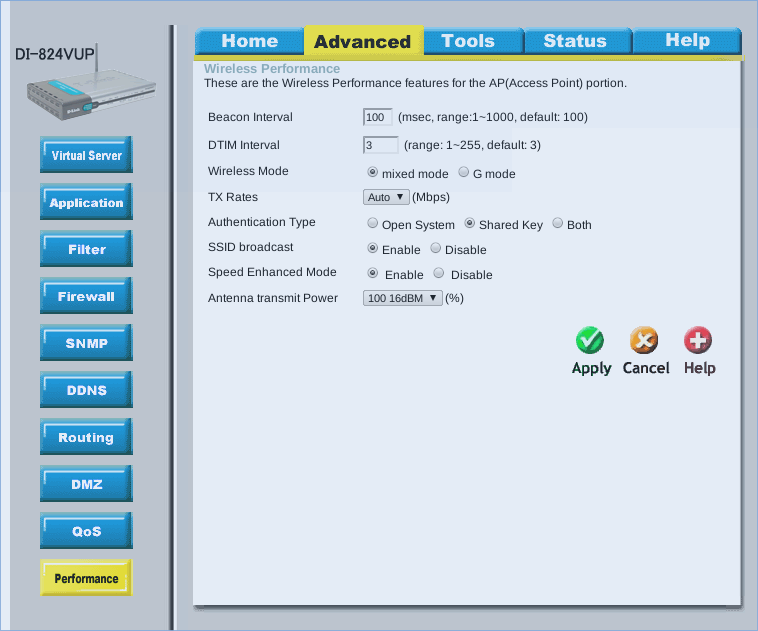Image resolution: width=758 pixels, height=631 pixels.
Task: Click the DTIM Interval input field
Action: [380, 145]
